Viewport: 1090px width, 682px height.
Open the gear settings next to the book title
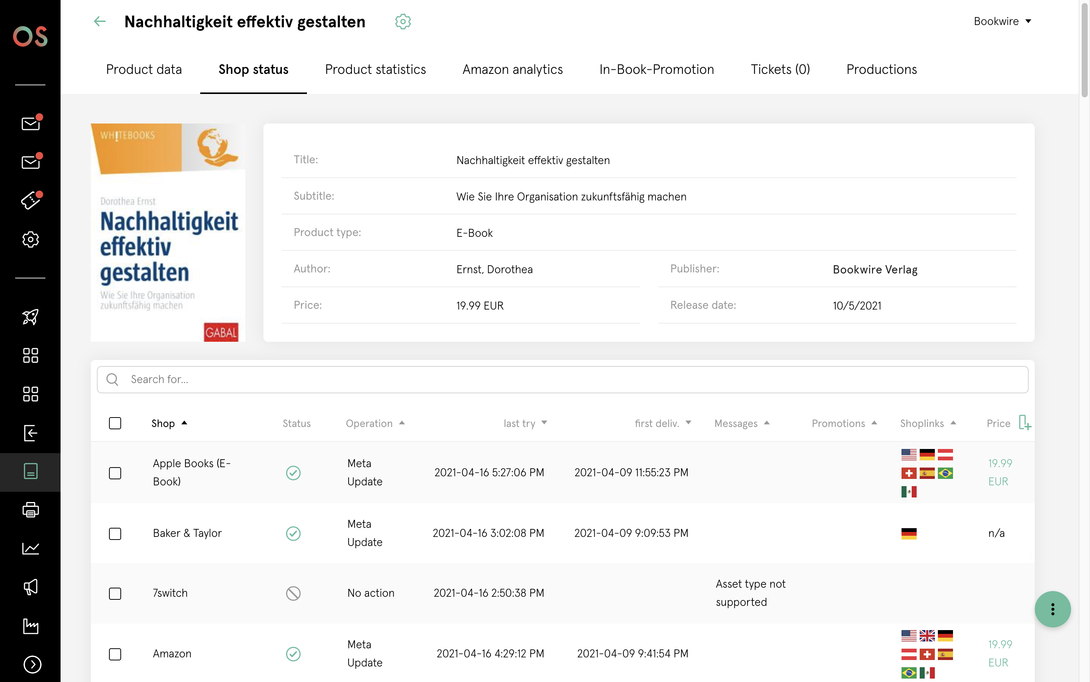pyautogui.click(x=403, y=22)
